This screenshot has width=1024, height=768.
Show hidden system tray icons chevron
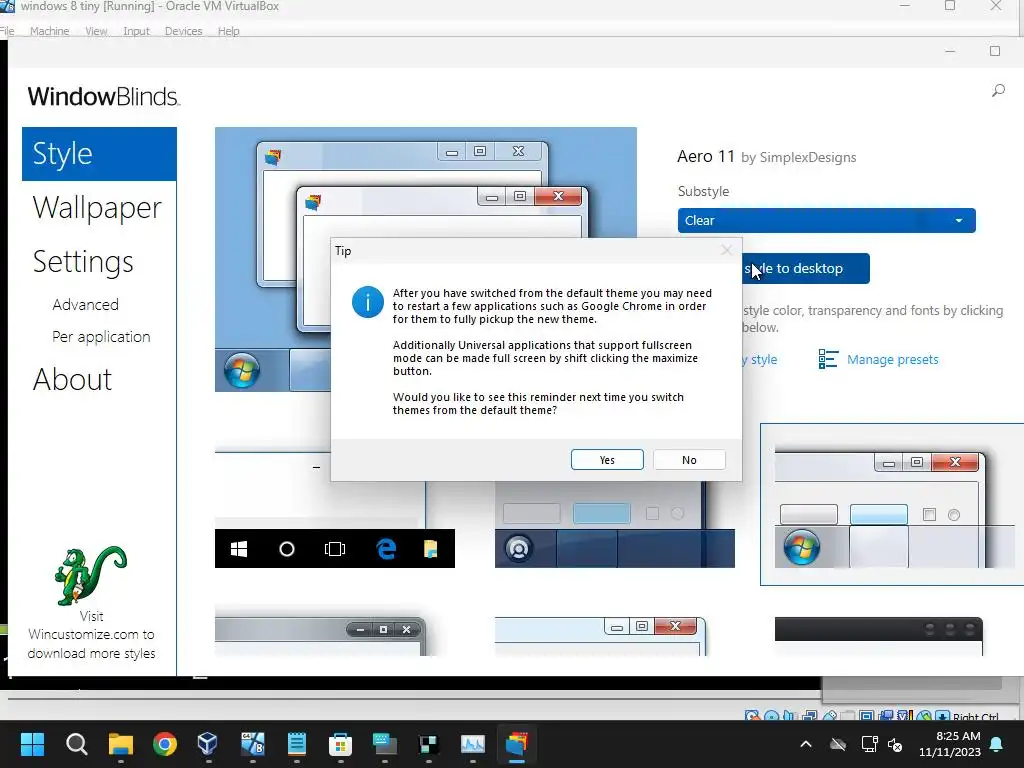(x=806, y=744)
